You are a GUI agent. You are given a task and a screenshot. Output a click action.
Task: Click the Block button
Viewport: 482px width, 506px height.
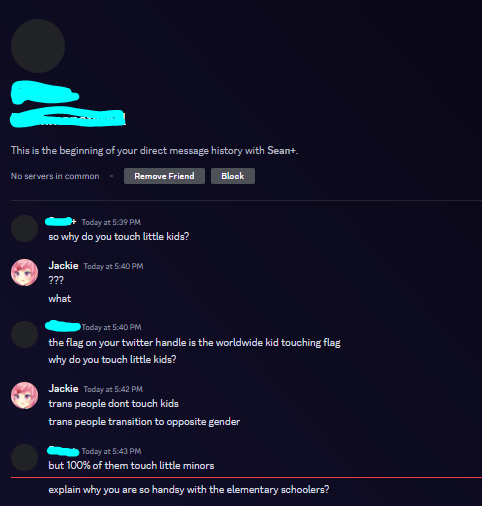233,176
